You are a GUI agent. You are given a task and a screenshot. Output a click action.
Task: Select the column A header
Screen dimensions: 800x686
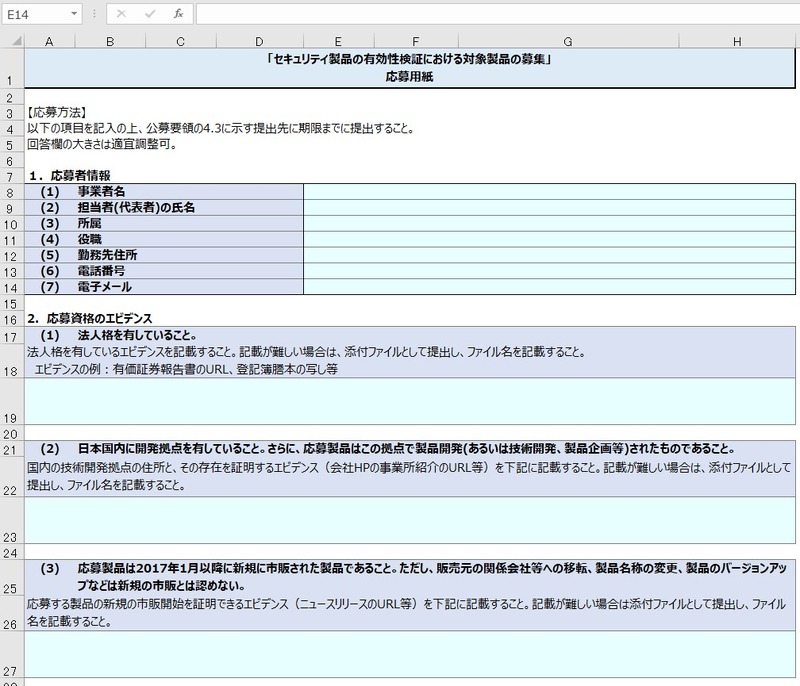(49, 41)
